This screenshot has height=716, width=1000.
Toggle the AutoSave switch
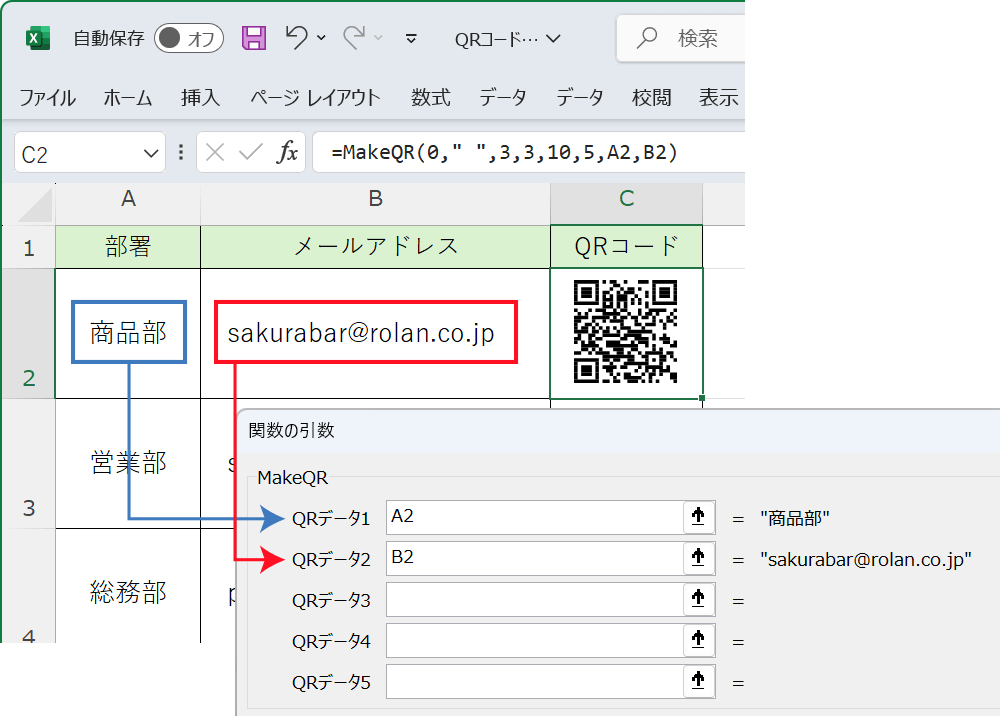pyautogui.click(x=189, y=38)
